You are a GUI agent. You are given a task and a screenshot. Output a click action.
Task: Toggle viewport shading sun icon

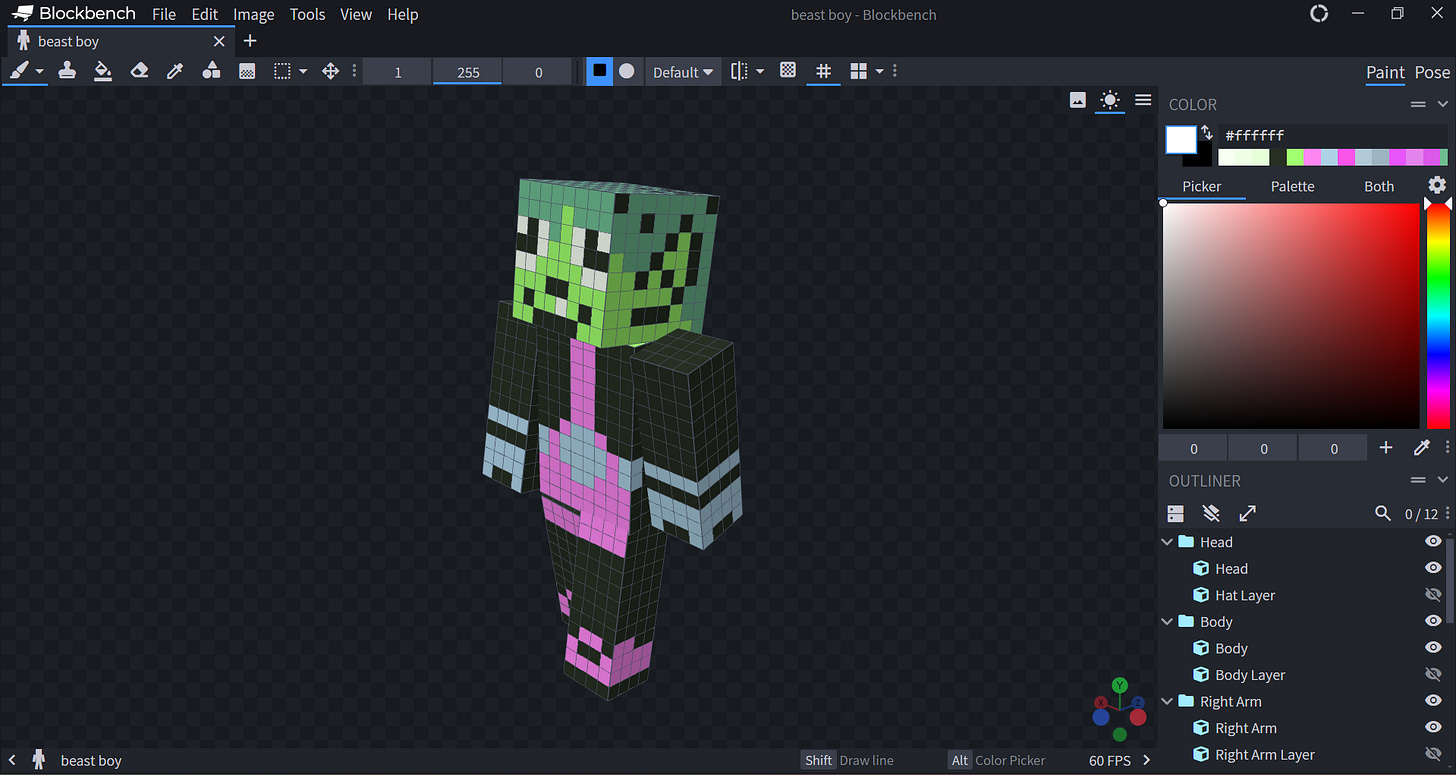1110,100
